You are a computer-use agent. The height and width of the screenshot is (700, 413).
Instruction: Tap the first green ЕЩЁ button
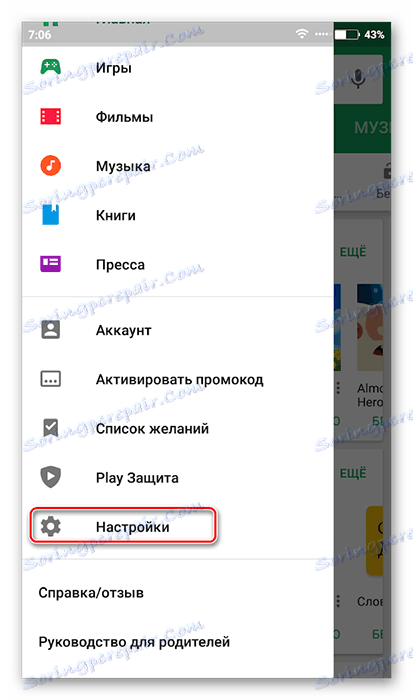pos(353,252)
